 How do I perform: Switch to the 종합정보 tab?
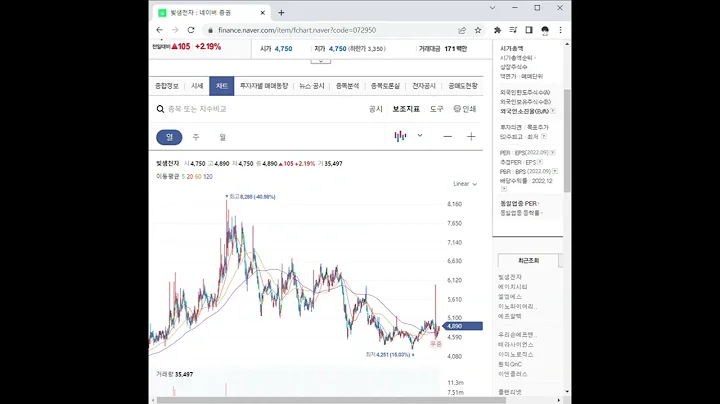(x=167, y=86)
